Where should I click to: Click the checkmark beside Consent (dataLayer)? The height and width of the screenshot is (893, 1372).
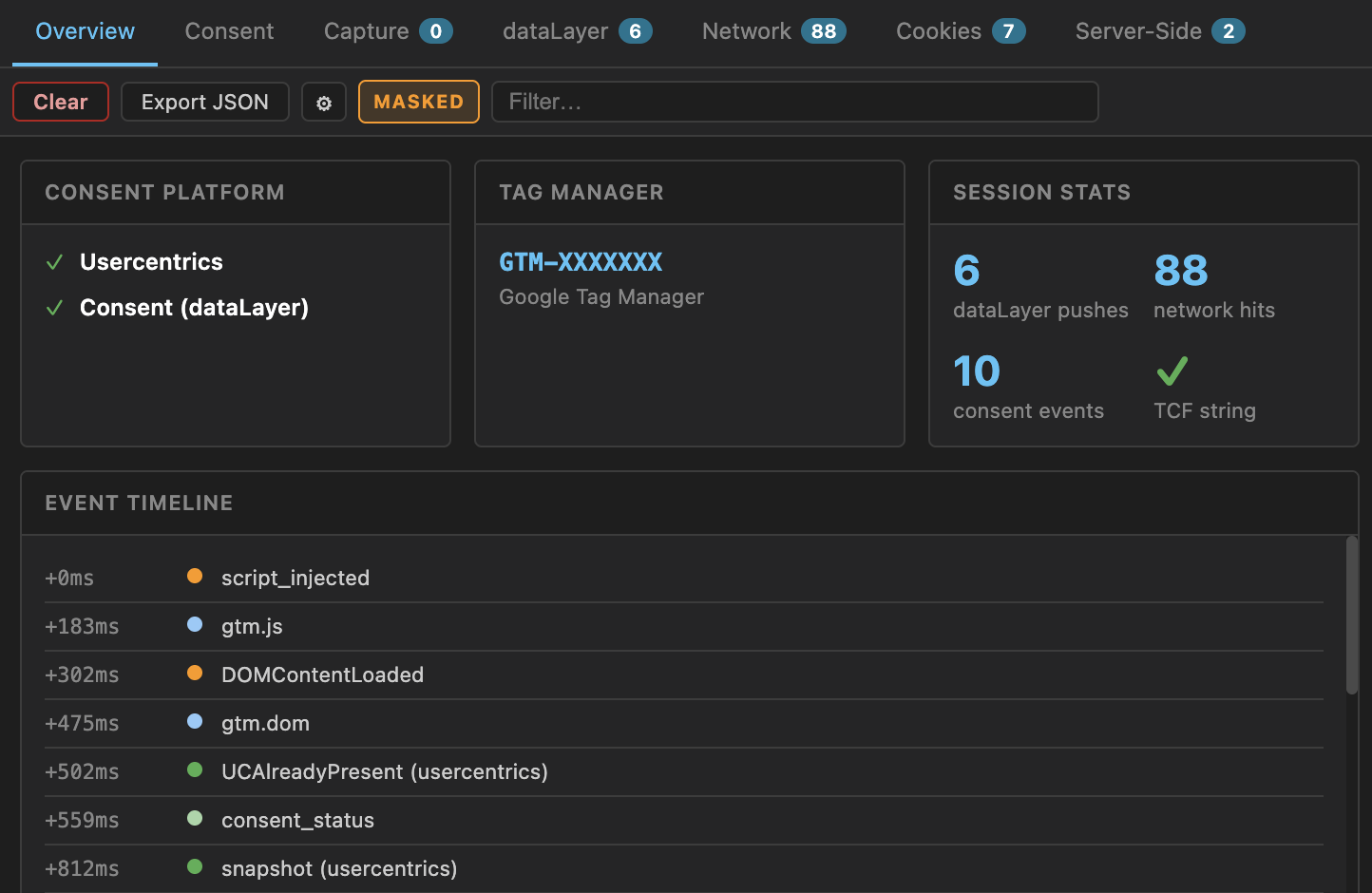coord(55,308)
